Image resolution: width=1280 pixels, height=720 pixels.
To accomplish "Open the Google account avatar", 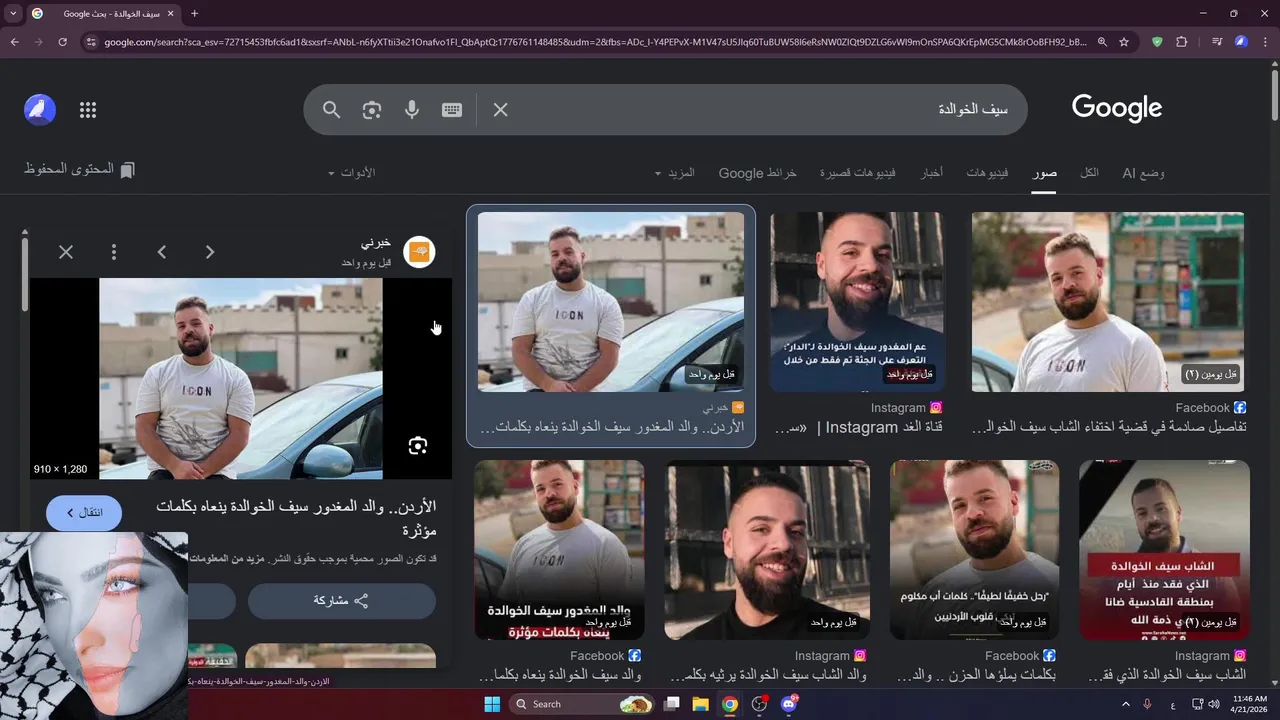I will (x=40, y=110).
